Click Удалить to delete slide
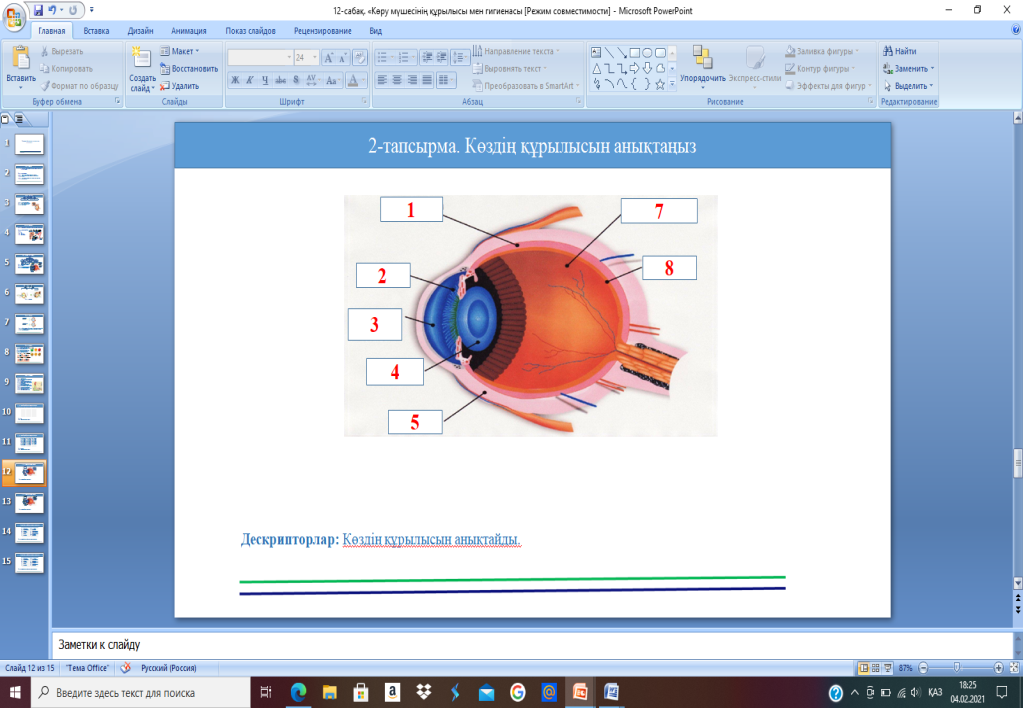The width and height of the screenshot is (1023, 708). [183, 85]
